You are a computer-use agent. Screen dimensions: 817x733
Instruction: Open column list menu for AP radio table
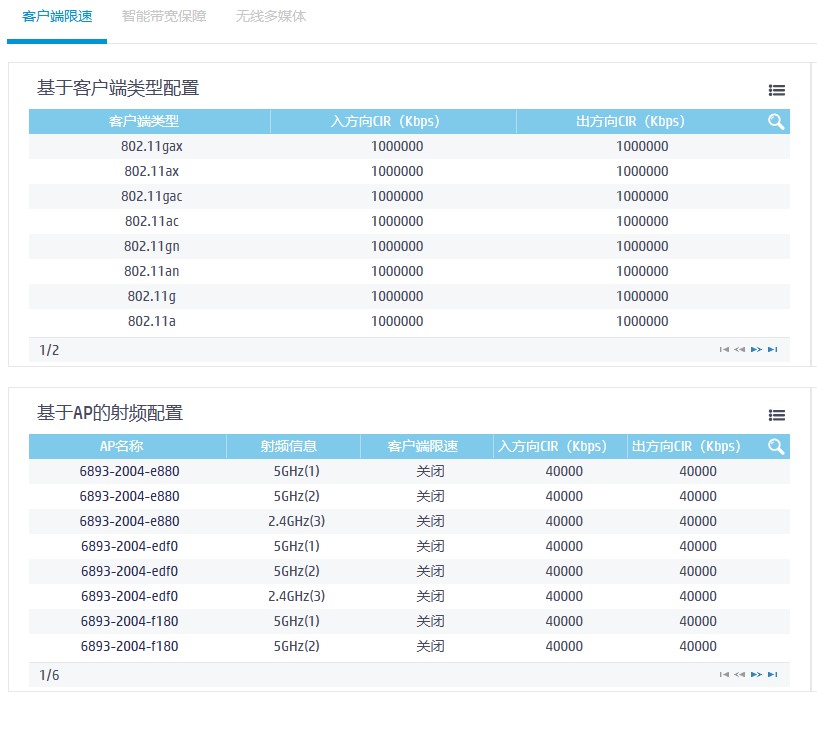click(776, 415)
